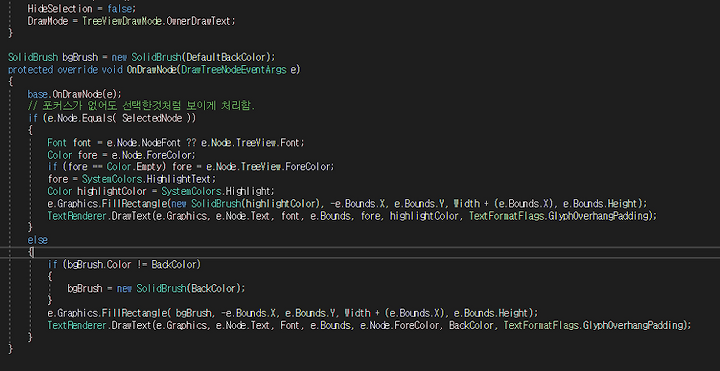Image resolution: width=720 pixels, height=371 pixels.
Task: Click 'bgBrush.Color != BackColor' condition
Action: [132, 264]
